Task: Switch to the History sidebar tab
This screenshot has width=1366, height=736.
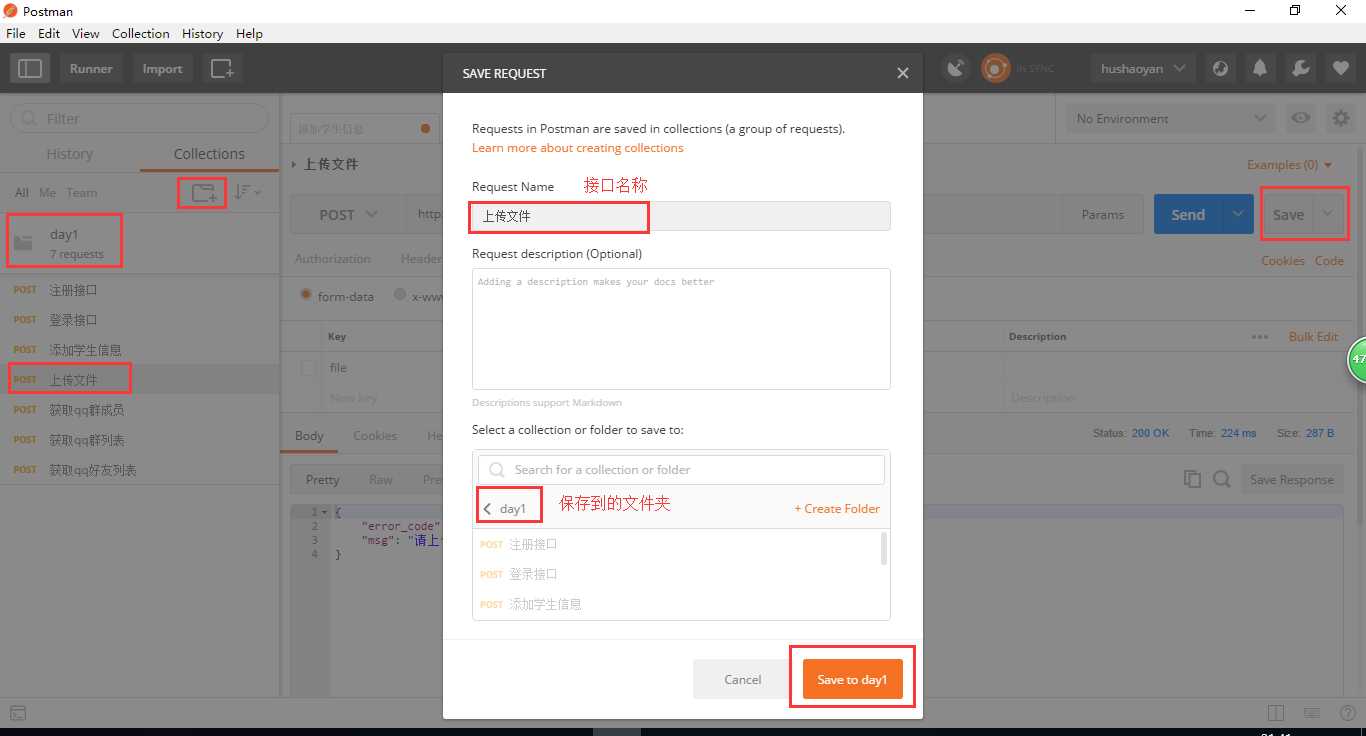Action: [69, 154]
